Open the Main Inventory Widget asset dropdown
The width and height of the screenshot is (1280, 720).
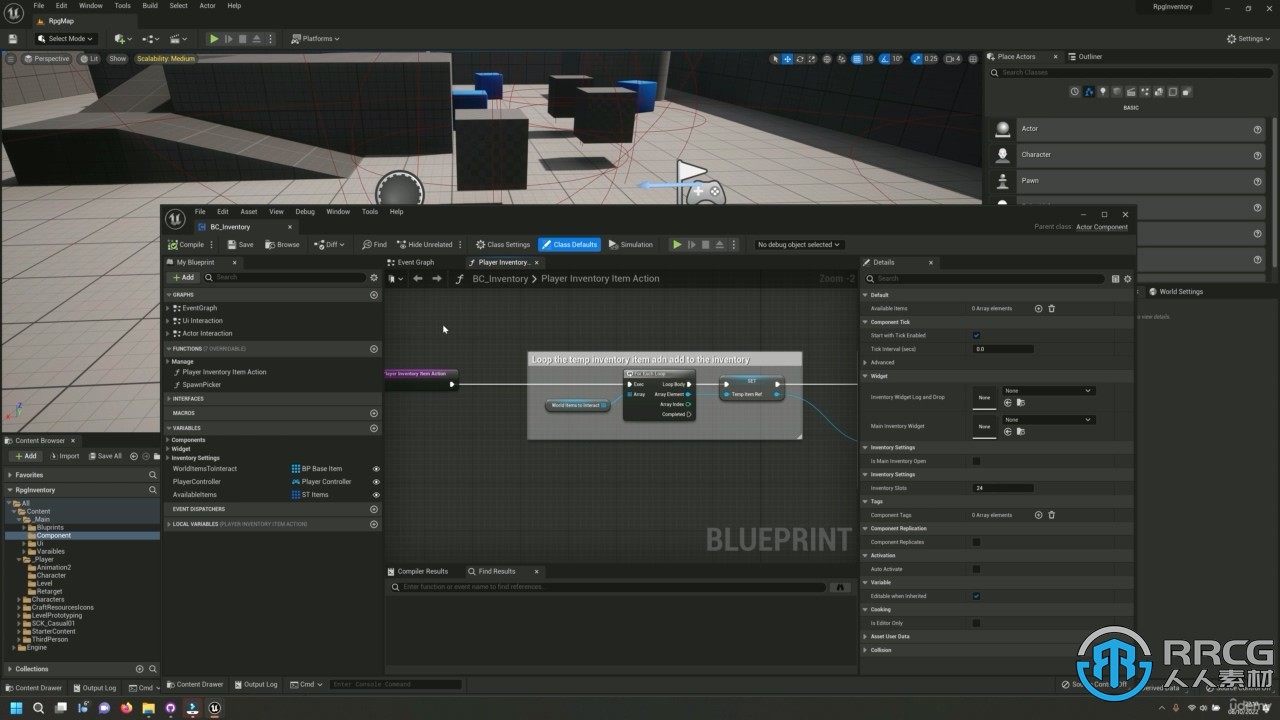(1048, 420)
